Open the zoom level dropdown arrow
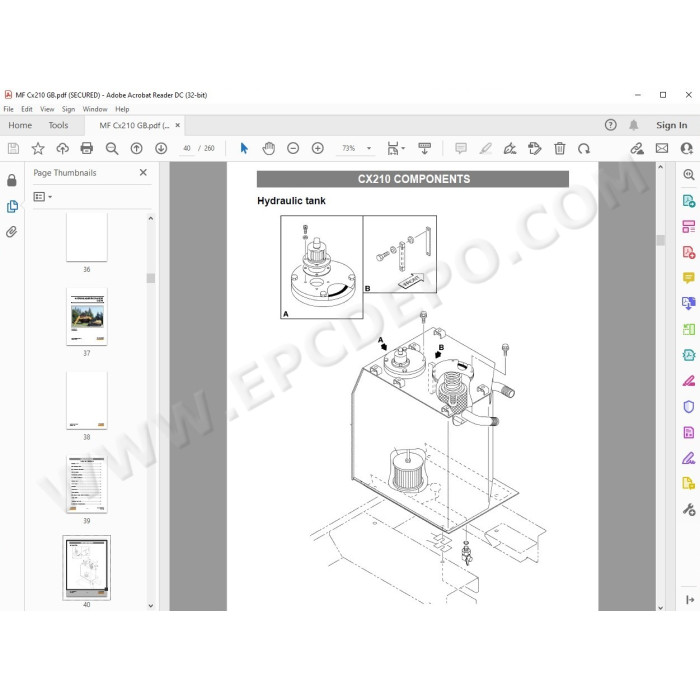700x700 pixels. coord(369,148)
